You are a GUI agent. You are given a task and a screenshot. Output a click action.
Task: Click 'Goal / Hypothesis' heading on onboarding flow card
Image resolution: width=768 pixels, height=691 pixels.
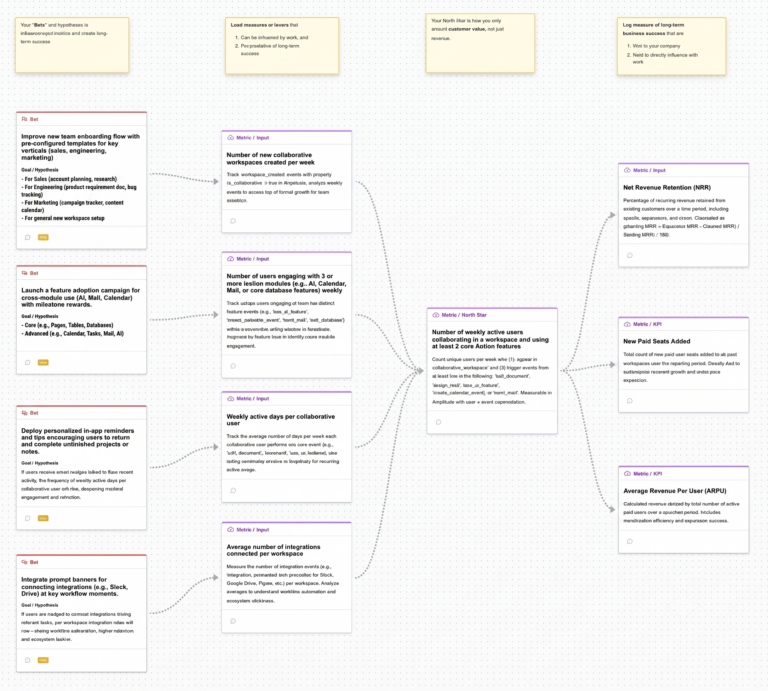tap(40, 170)
